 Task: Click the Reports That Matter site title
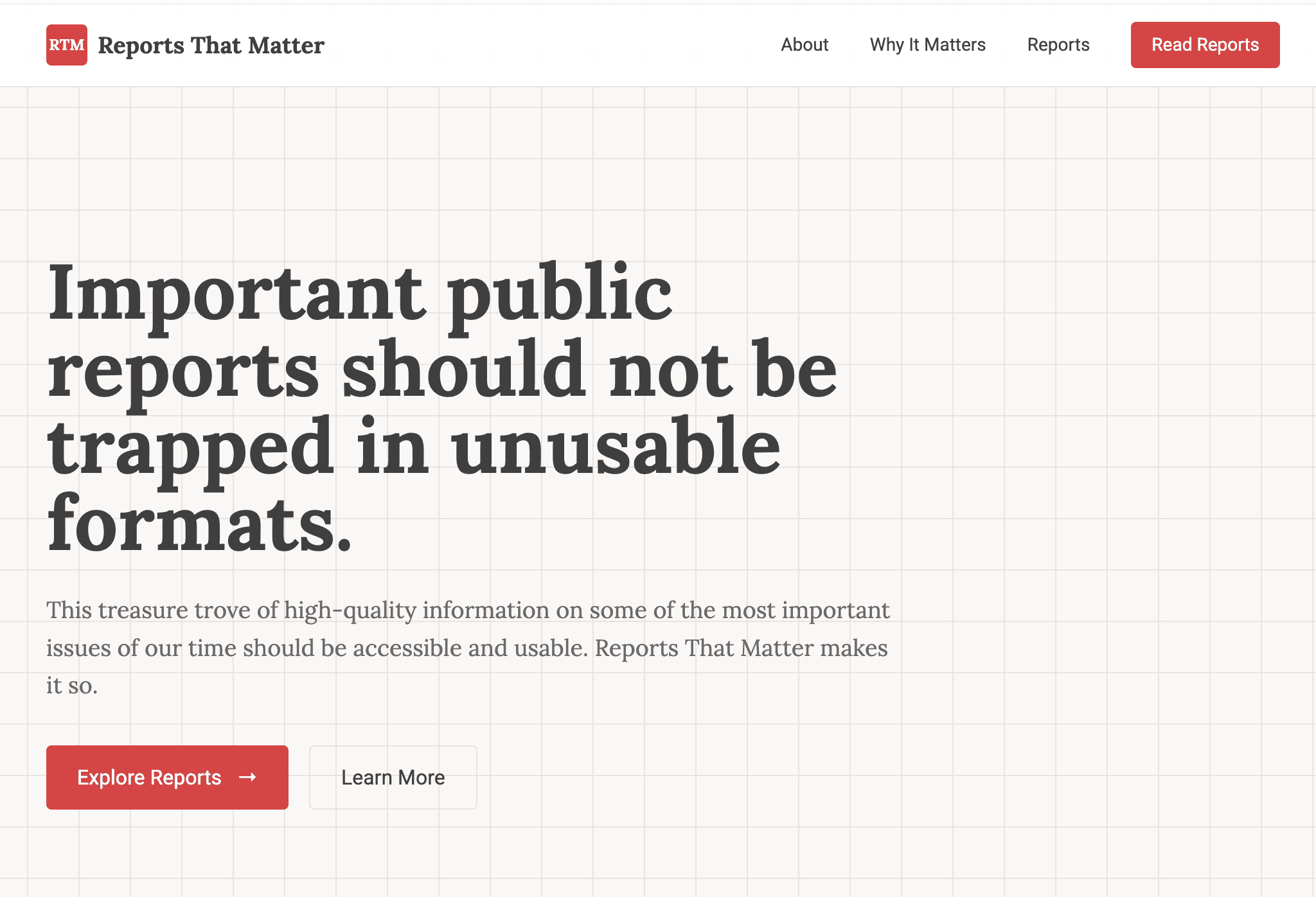[x=211, y=46]
